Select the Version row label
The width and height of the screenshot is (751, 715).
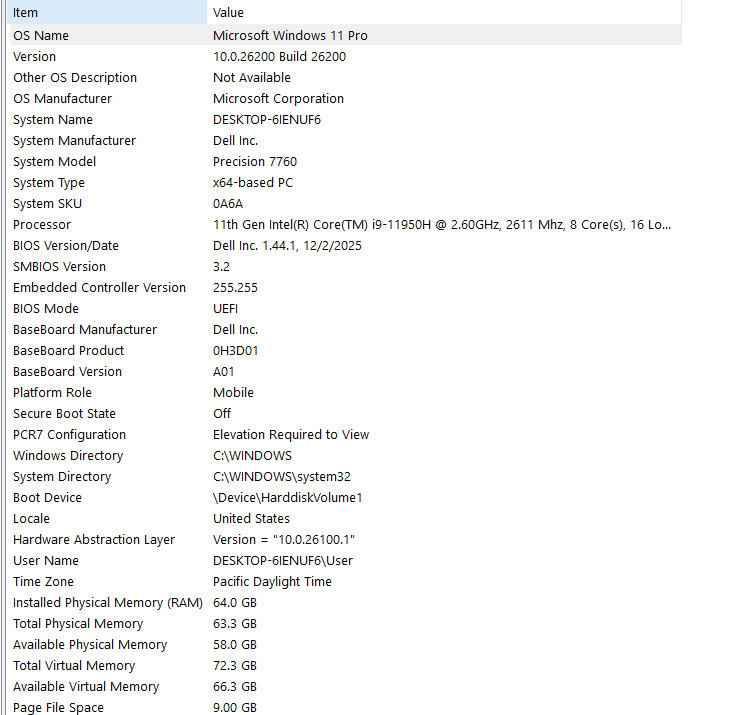34,57
